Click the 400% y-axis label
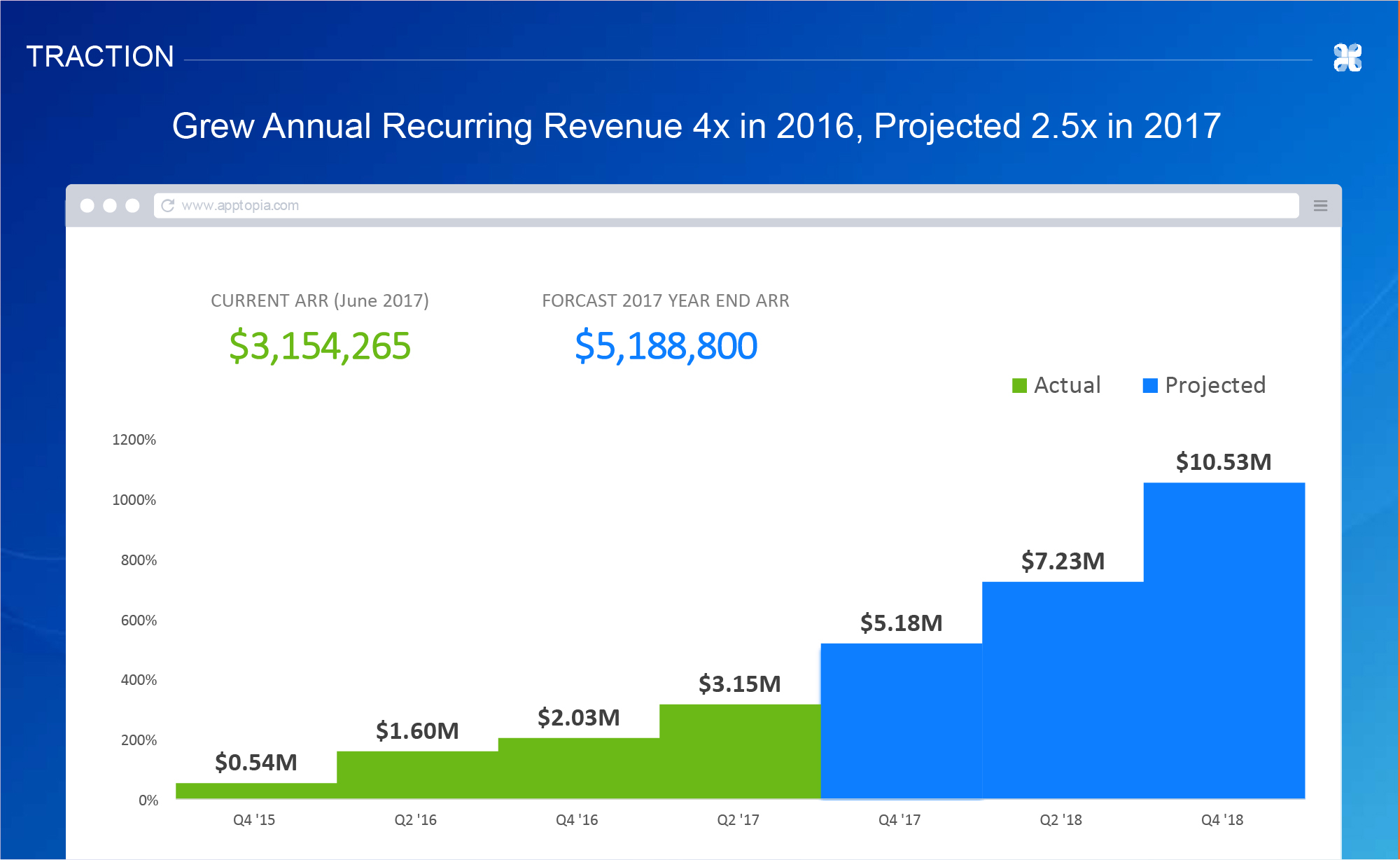This screenshot has height=860, width=1400. tap(139, 680)
